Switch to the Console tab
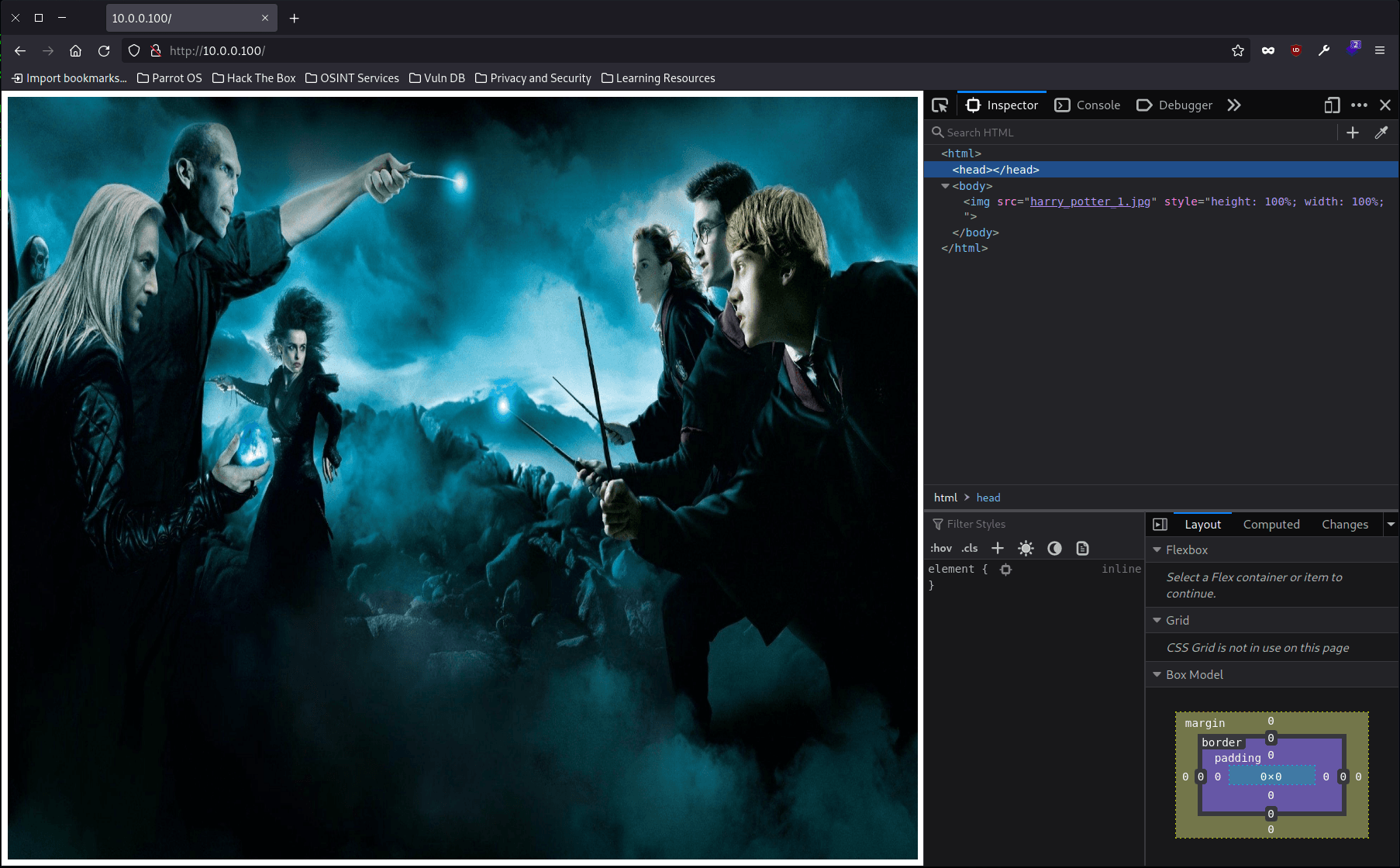Image resolution: width=1400 pixels, height=868 pixels. (1088, 105)
